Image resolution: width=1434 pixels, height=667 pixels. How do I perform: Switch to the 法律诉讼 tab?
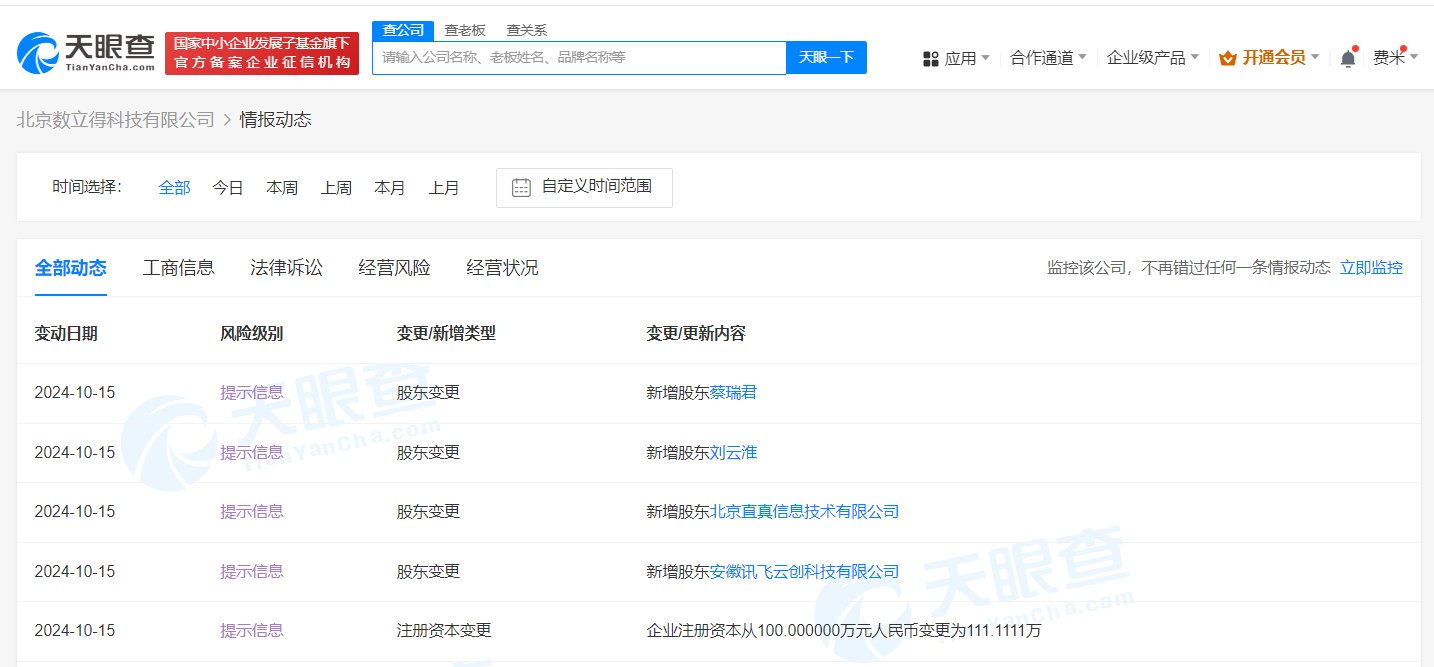pyautogui.click(x=286, y=267)
